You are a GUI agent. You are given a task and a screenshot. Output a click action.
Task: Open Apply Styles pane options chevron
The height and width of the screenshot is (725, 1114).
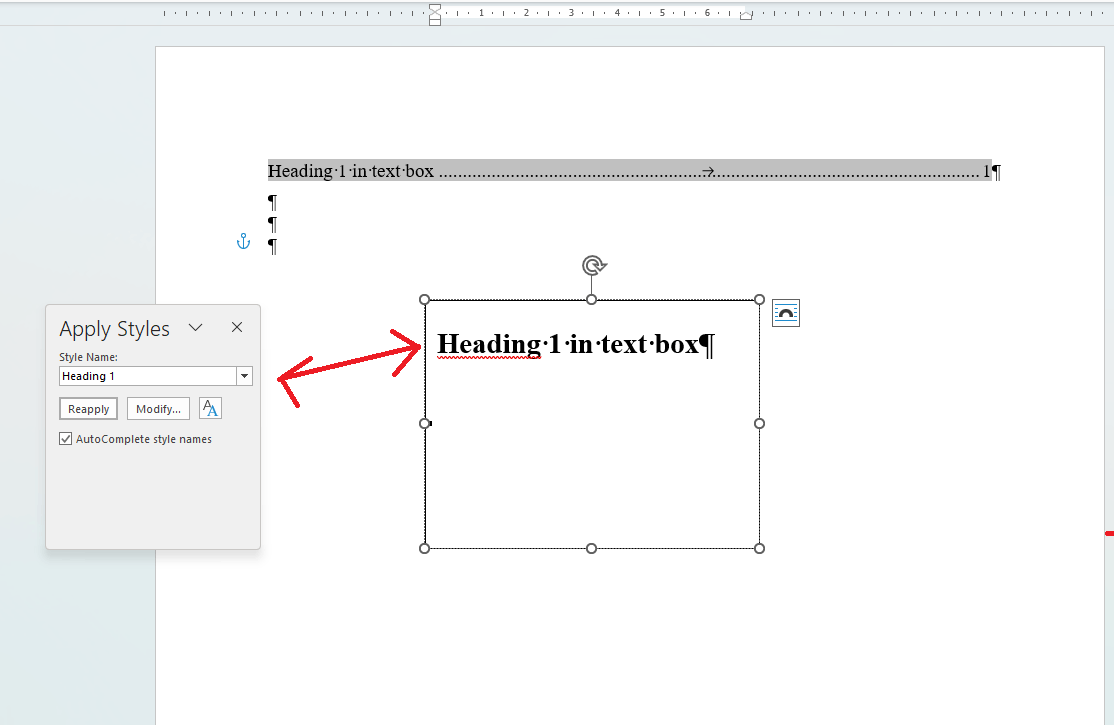195,328
